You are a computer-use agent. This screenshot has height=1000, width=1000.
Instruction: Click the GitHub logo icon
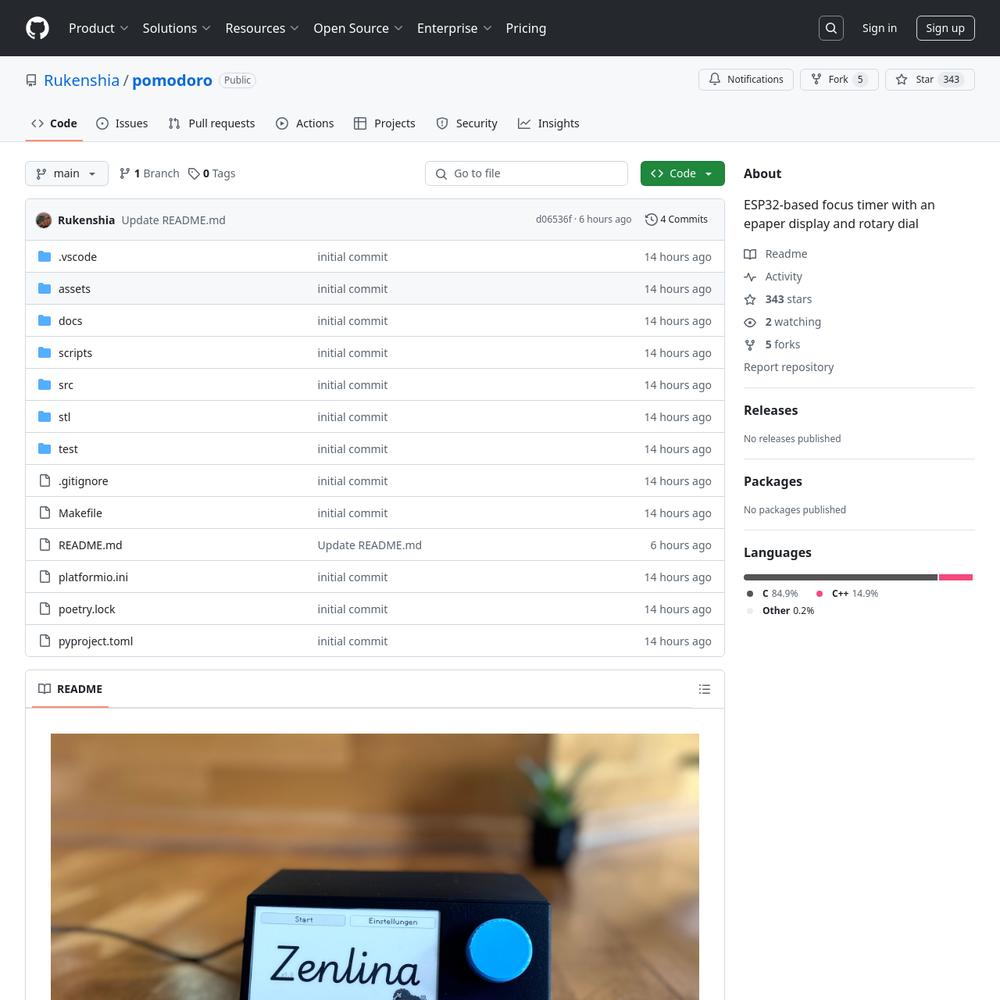click(x=38, y=28)
